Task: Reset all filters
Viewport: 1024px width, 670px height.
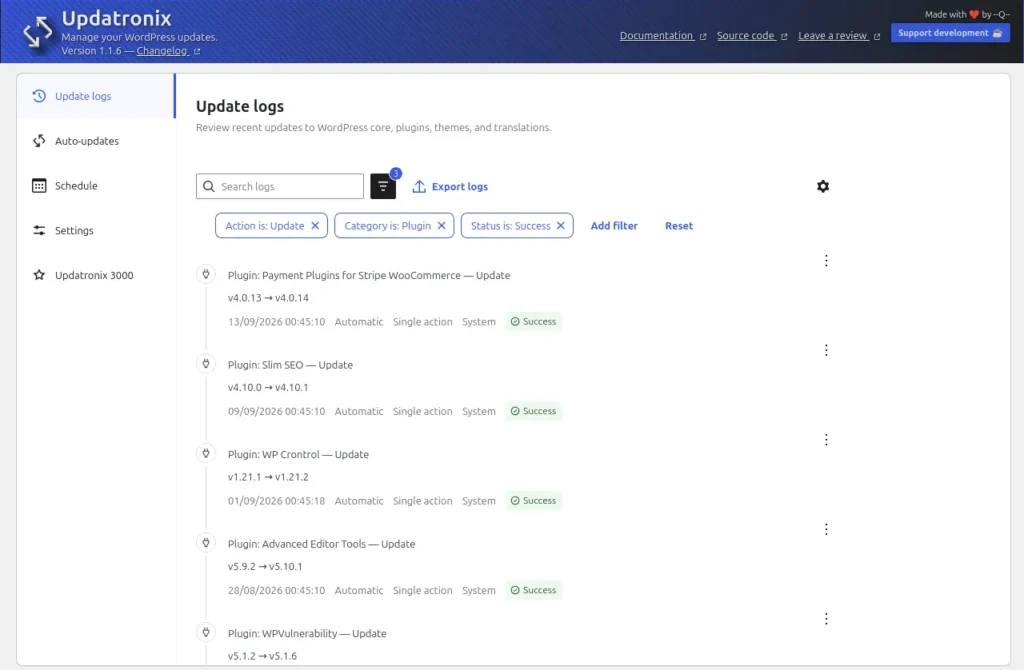Action: click(x=679, y=226)
